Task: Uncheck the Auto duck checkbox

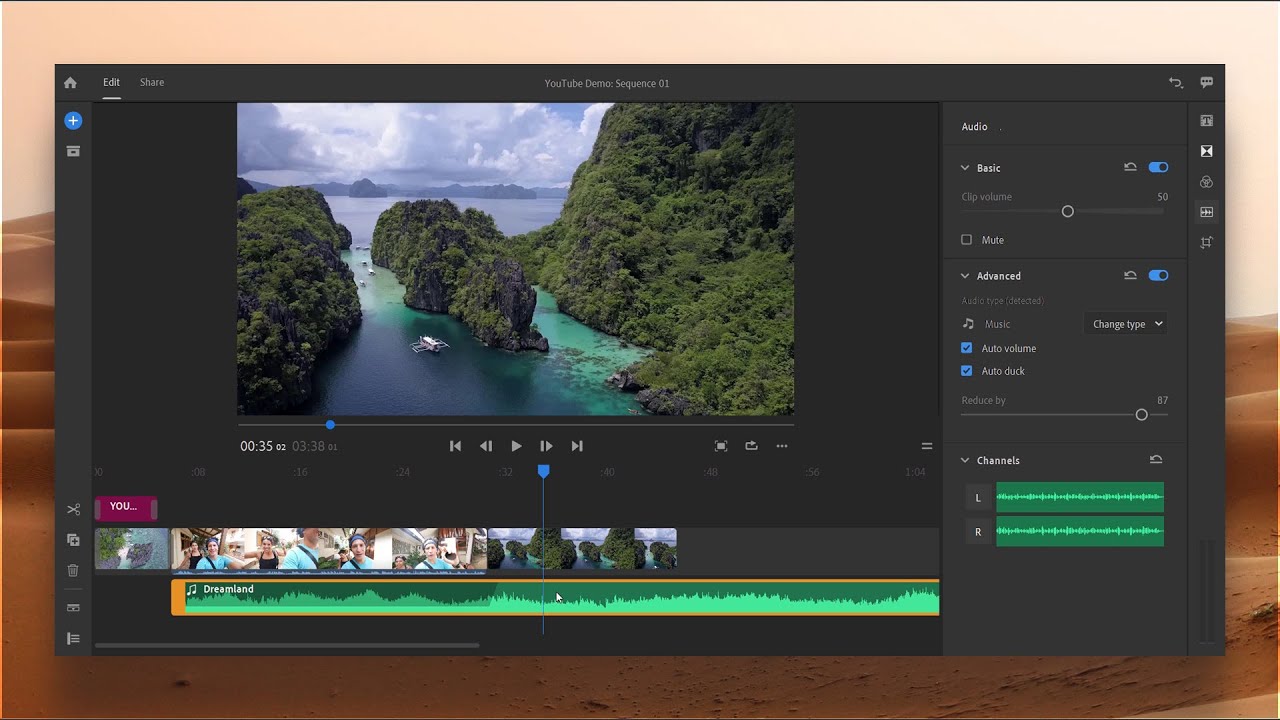Action: coord(966,371)
